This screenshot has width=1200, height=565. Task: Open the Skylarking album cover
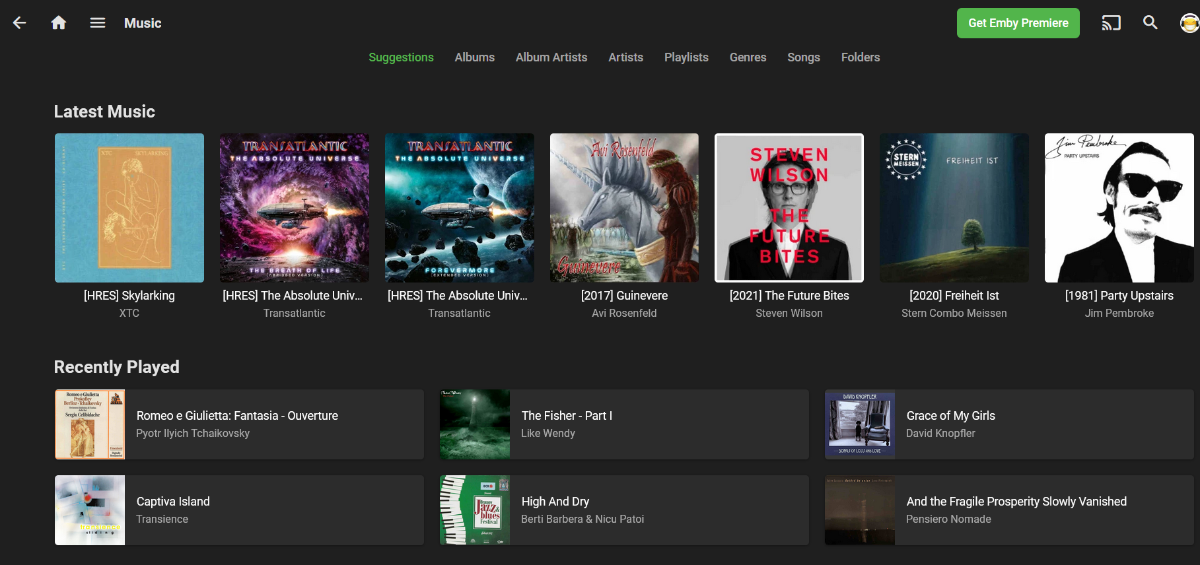(129, 208)
